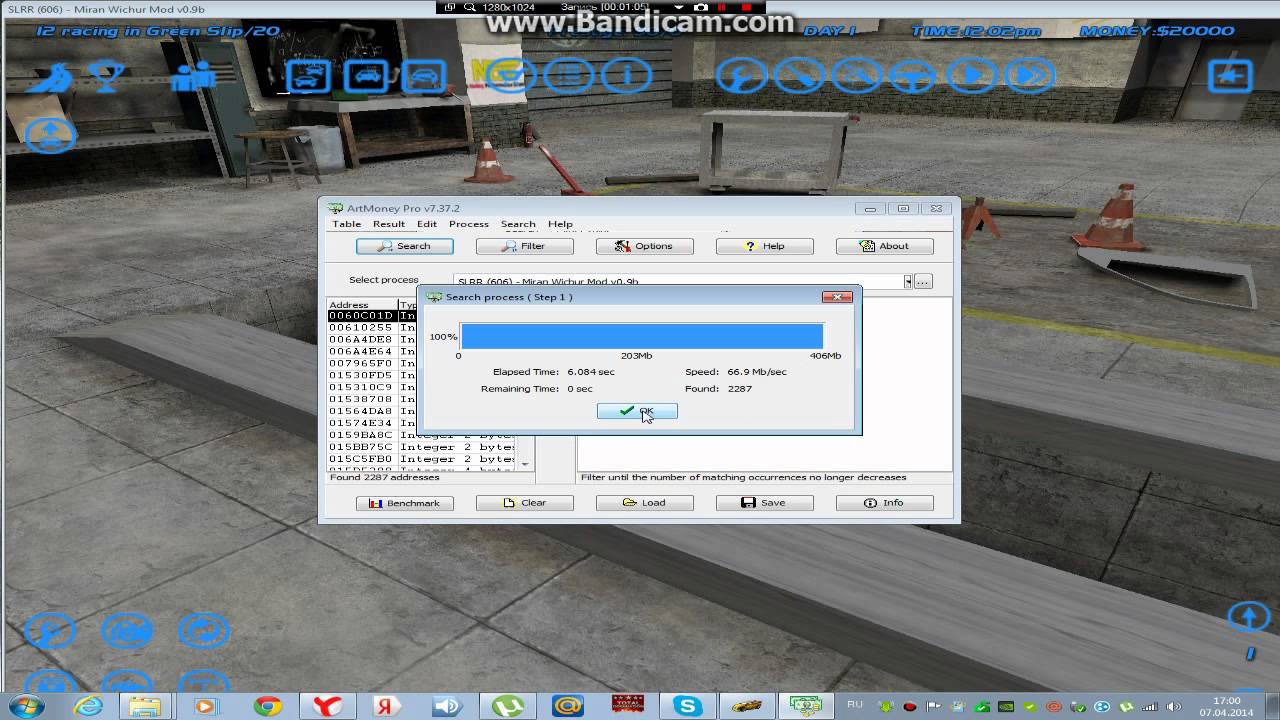This screenshot has width=1280, height=720.
Task: Click the up-arrow icon near game's bottom-right corner
Action: coord(1248,617)
